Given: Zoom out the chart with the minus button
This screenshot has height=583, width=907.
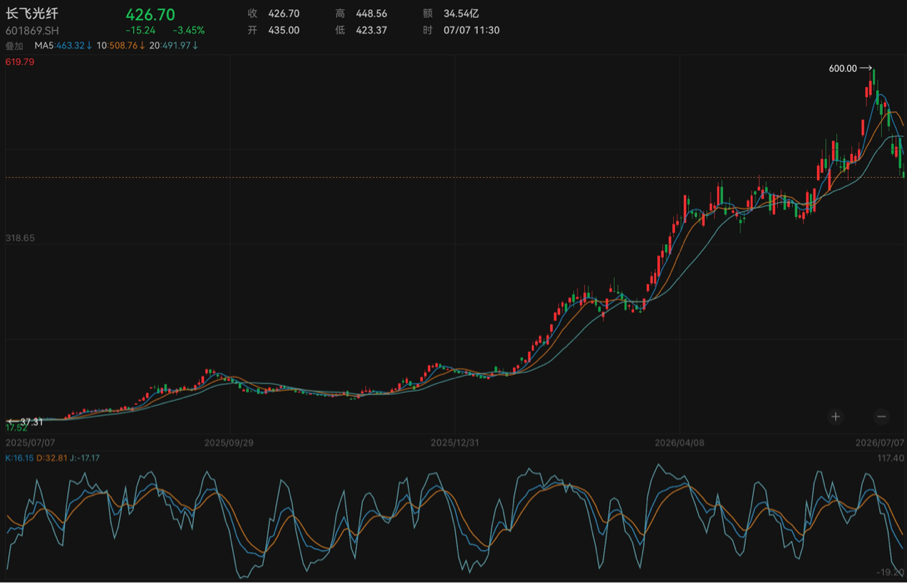Looking at the screenshot, I should coord(881,416).
